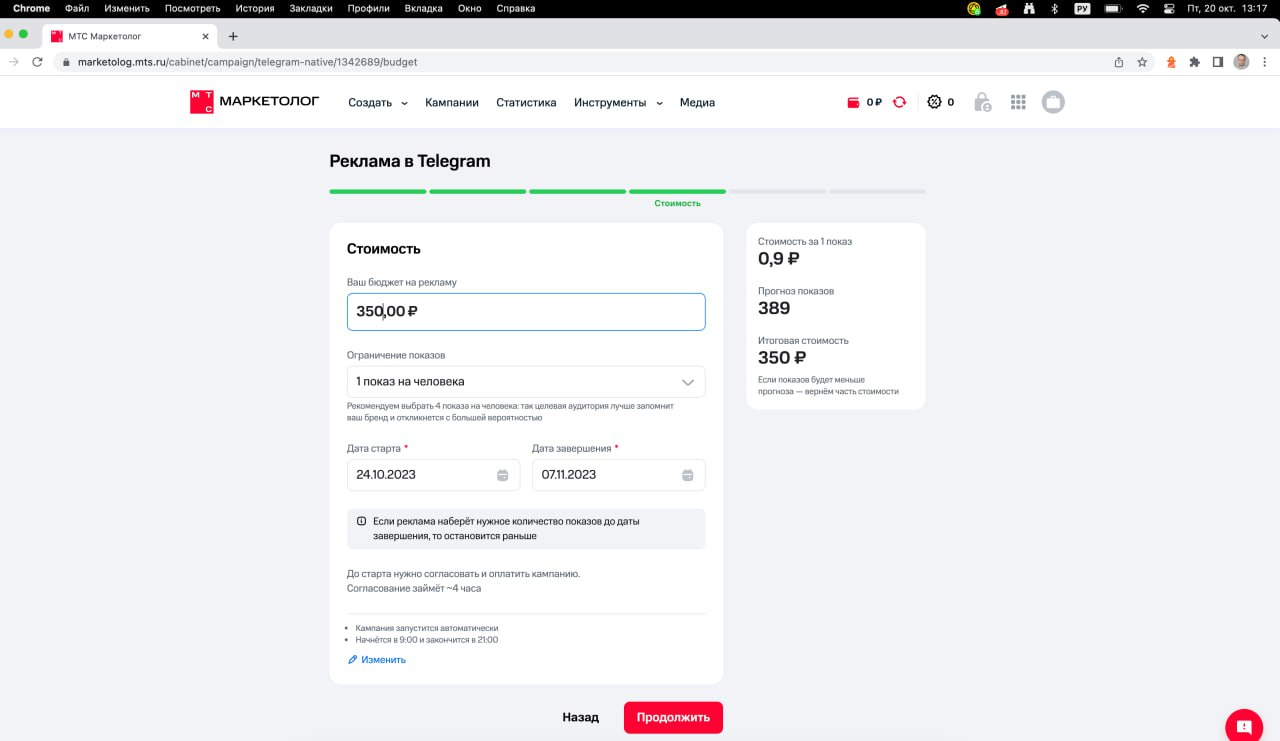Click the green Стоимость step label
Image resolution: width=1280 pixels, height=741 pixels.
coord(677,203)
